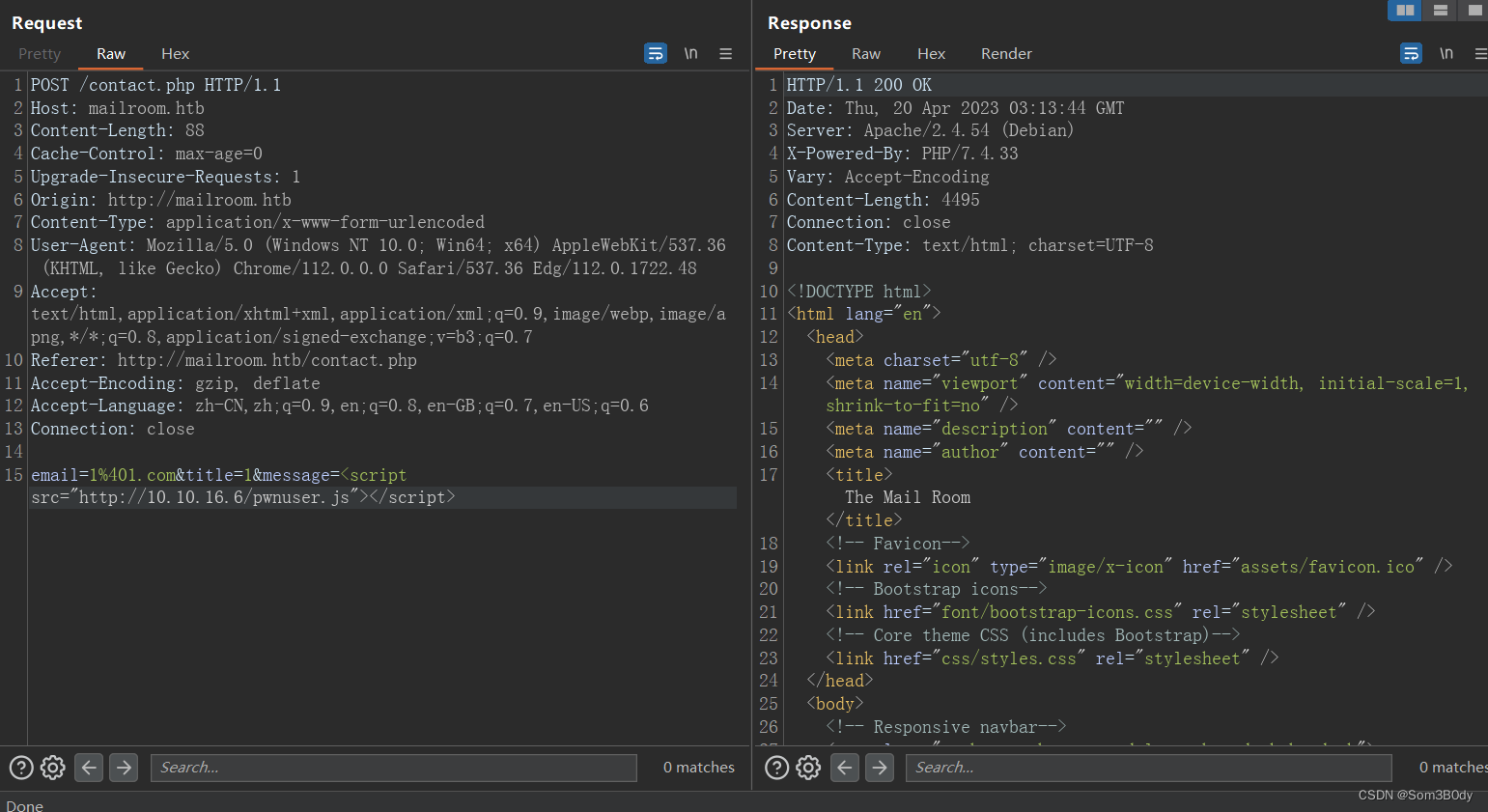Click the Cache-Control: max-age=0 header
1488x812 pixels.
pos(147,154)
